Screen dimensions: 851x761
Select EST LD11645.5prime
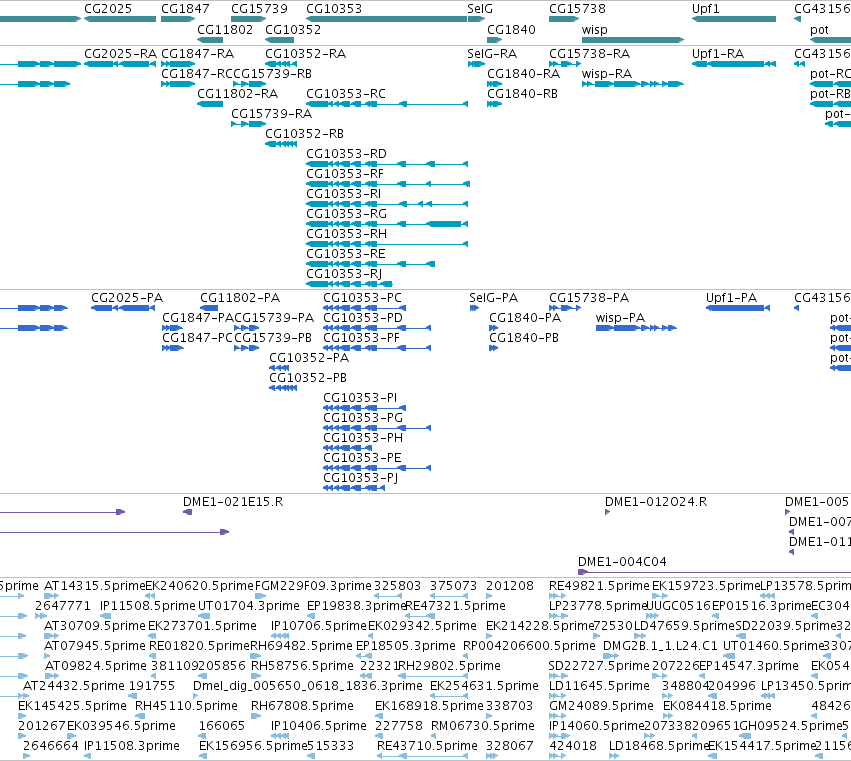click(599, 687)
